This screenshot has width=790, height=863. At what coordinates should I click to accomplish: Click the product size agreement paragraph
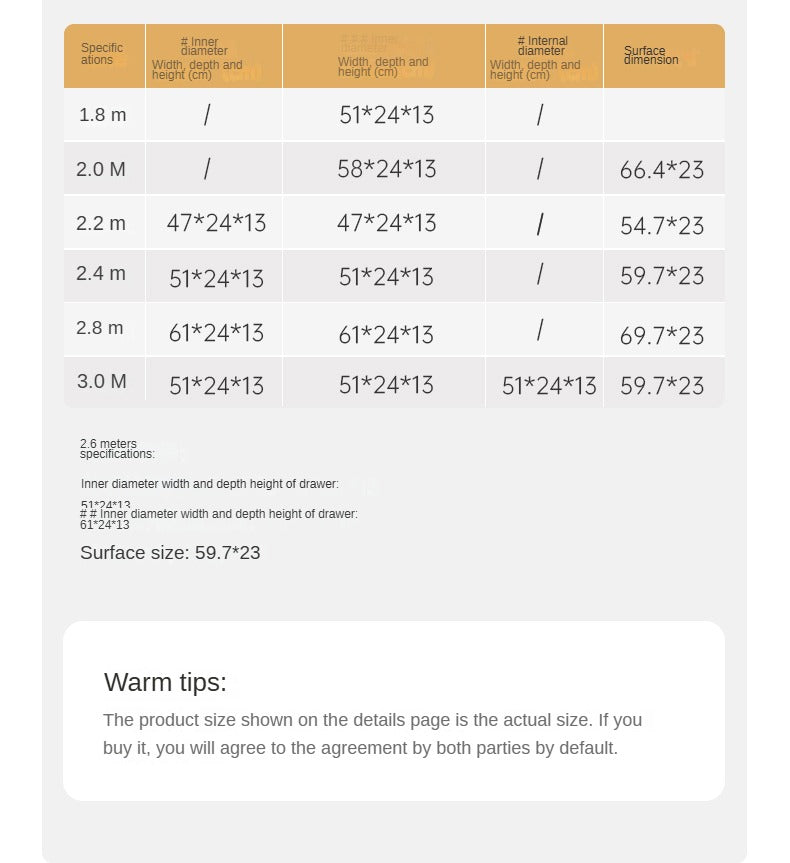[373, 734]
